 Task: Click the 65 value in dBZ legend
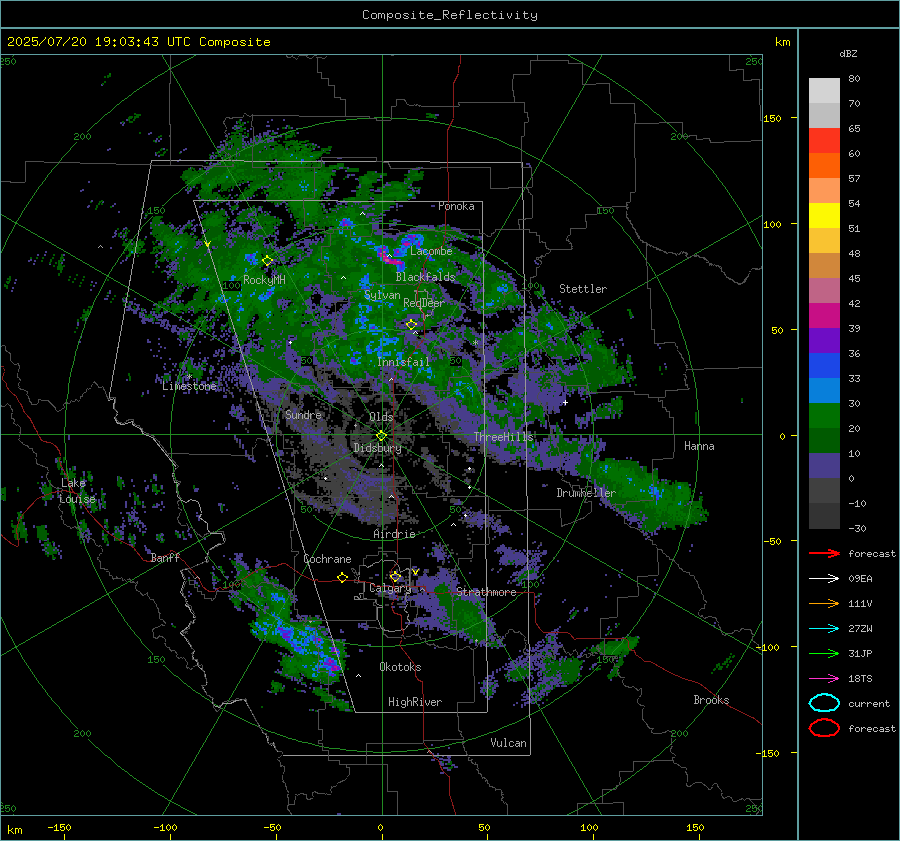[x=854, y=129]
